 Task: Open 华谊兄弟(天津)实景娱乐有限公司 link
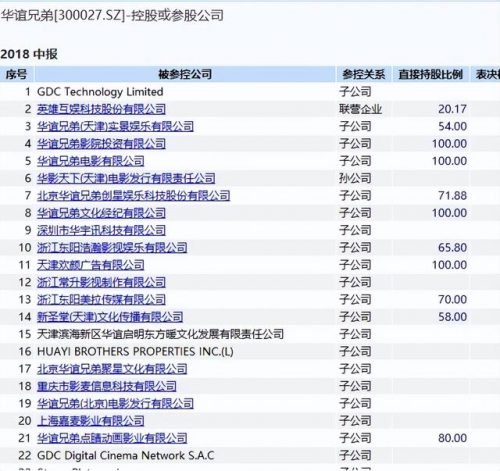[x=115, y=126]
